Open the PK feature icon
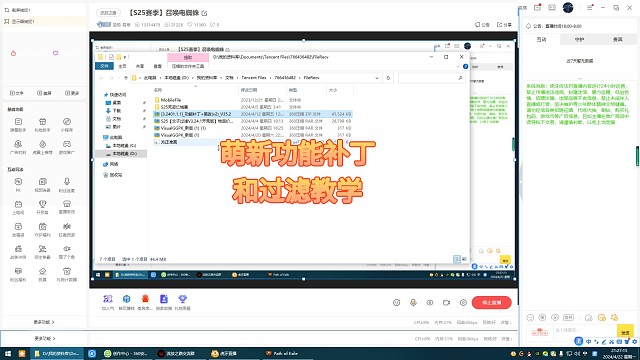The width and height of the screenshot is (640, 360). [18, 182]
